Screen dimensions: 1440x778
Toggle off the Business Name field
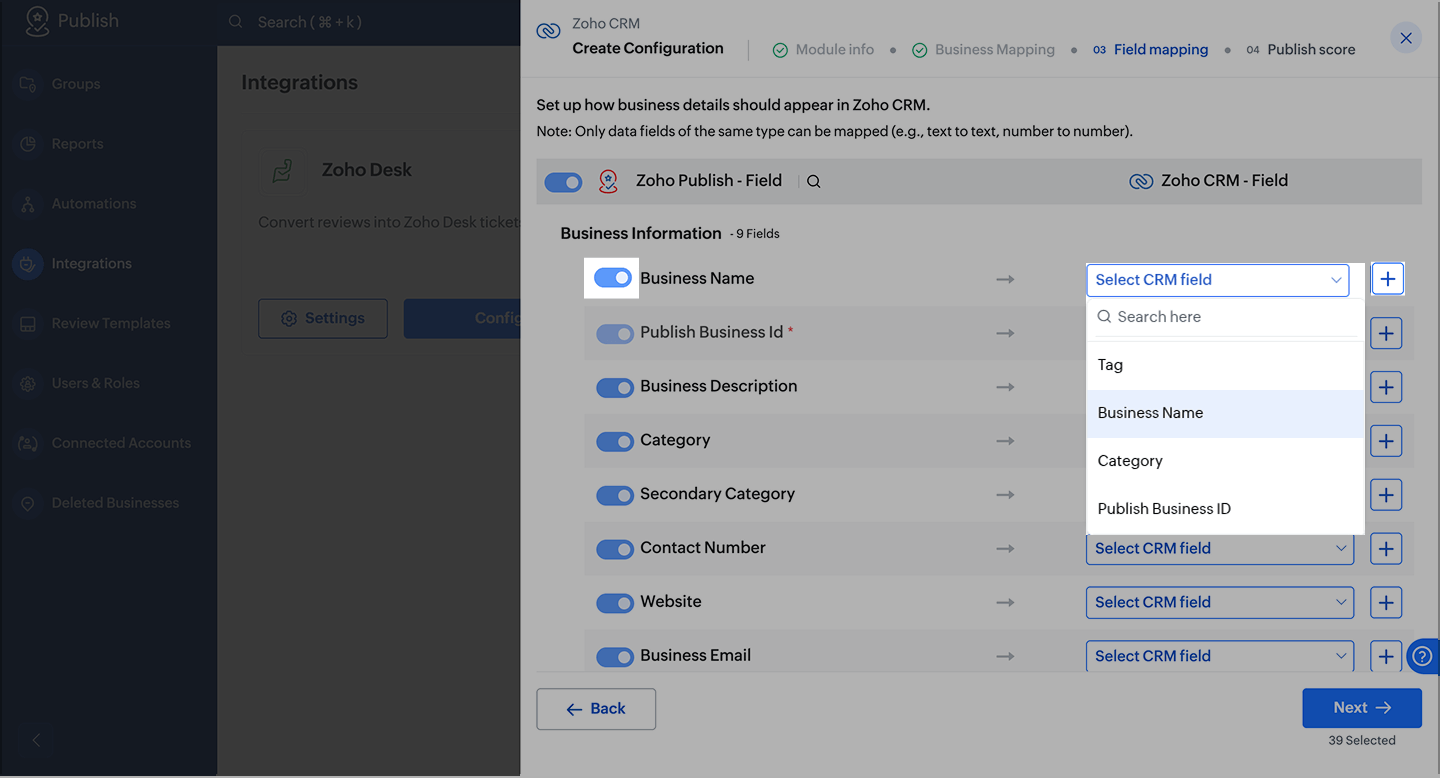(x=613, y=278)
